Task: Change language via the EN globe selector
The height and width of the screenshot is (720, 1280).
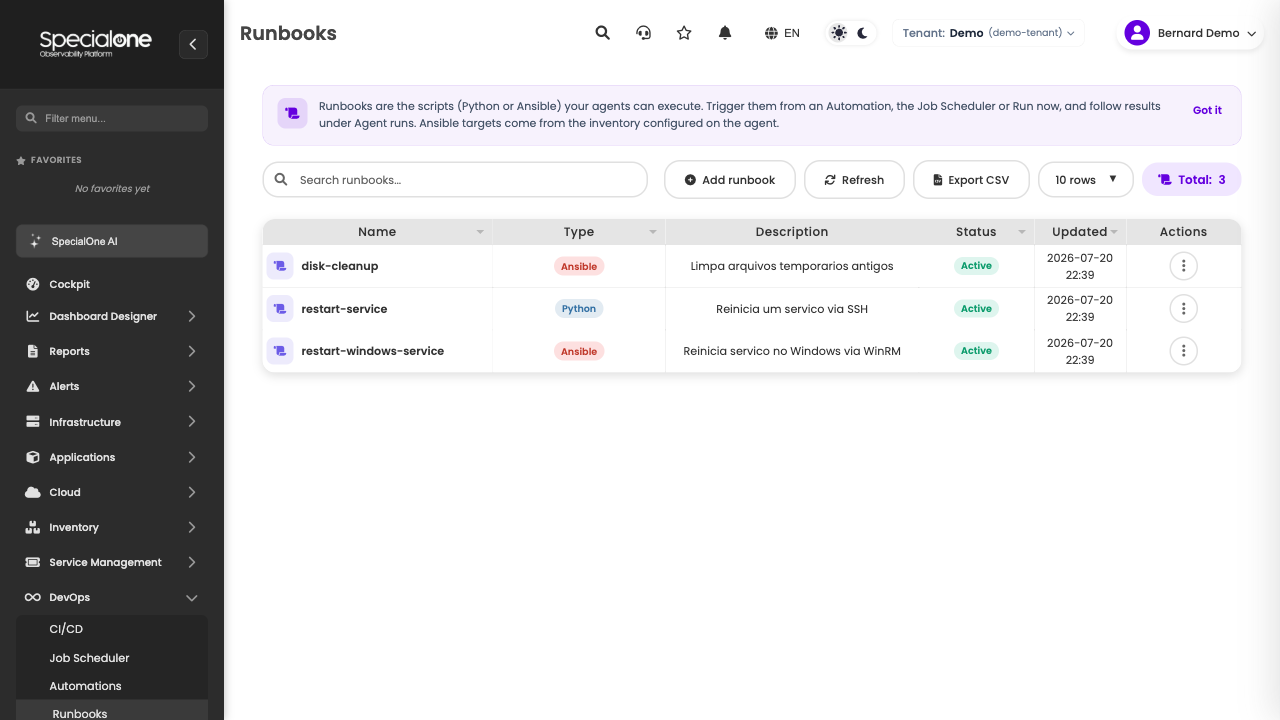Action: click(x=782, y=33)
